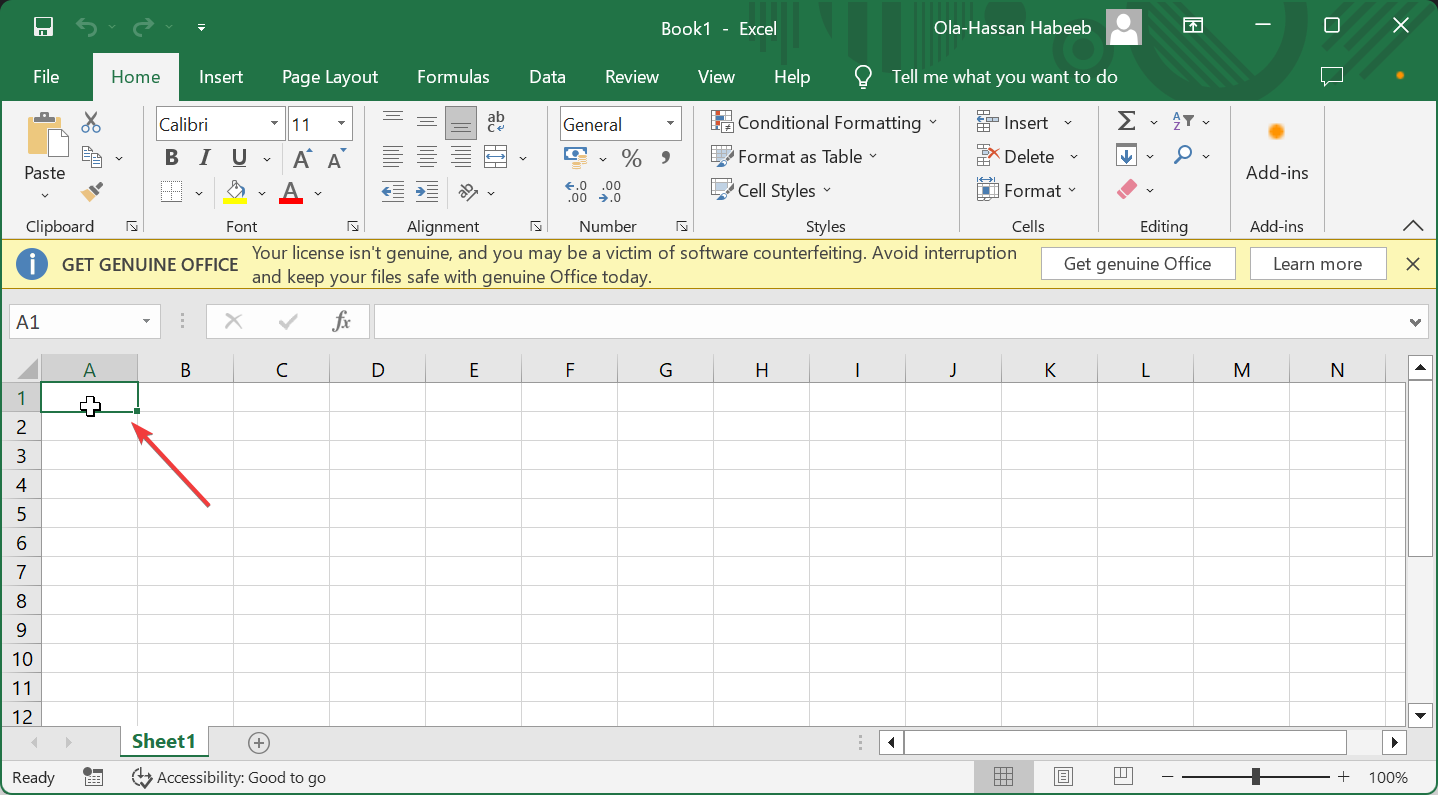
Task: Open the Format cells menu
Action: click(1027, 190)
